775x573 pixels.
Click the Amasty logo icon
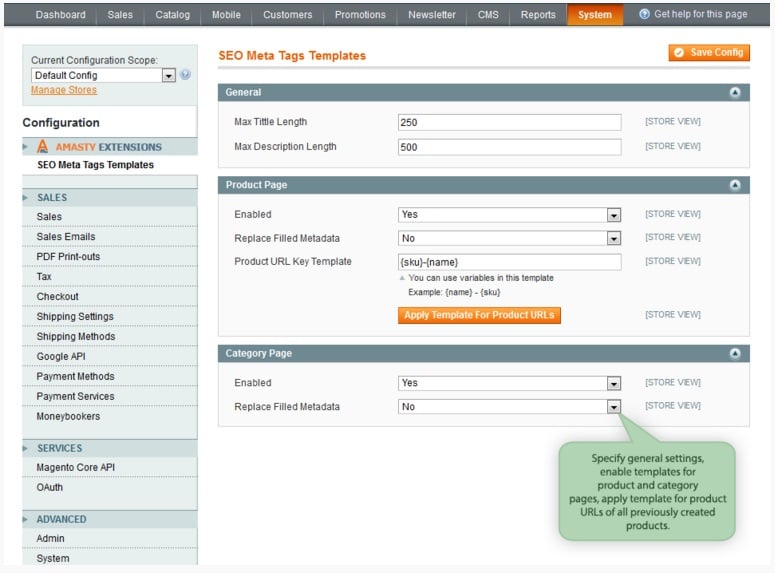pyautogui.click(x=43, y=146)
